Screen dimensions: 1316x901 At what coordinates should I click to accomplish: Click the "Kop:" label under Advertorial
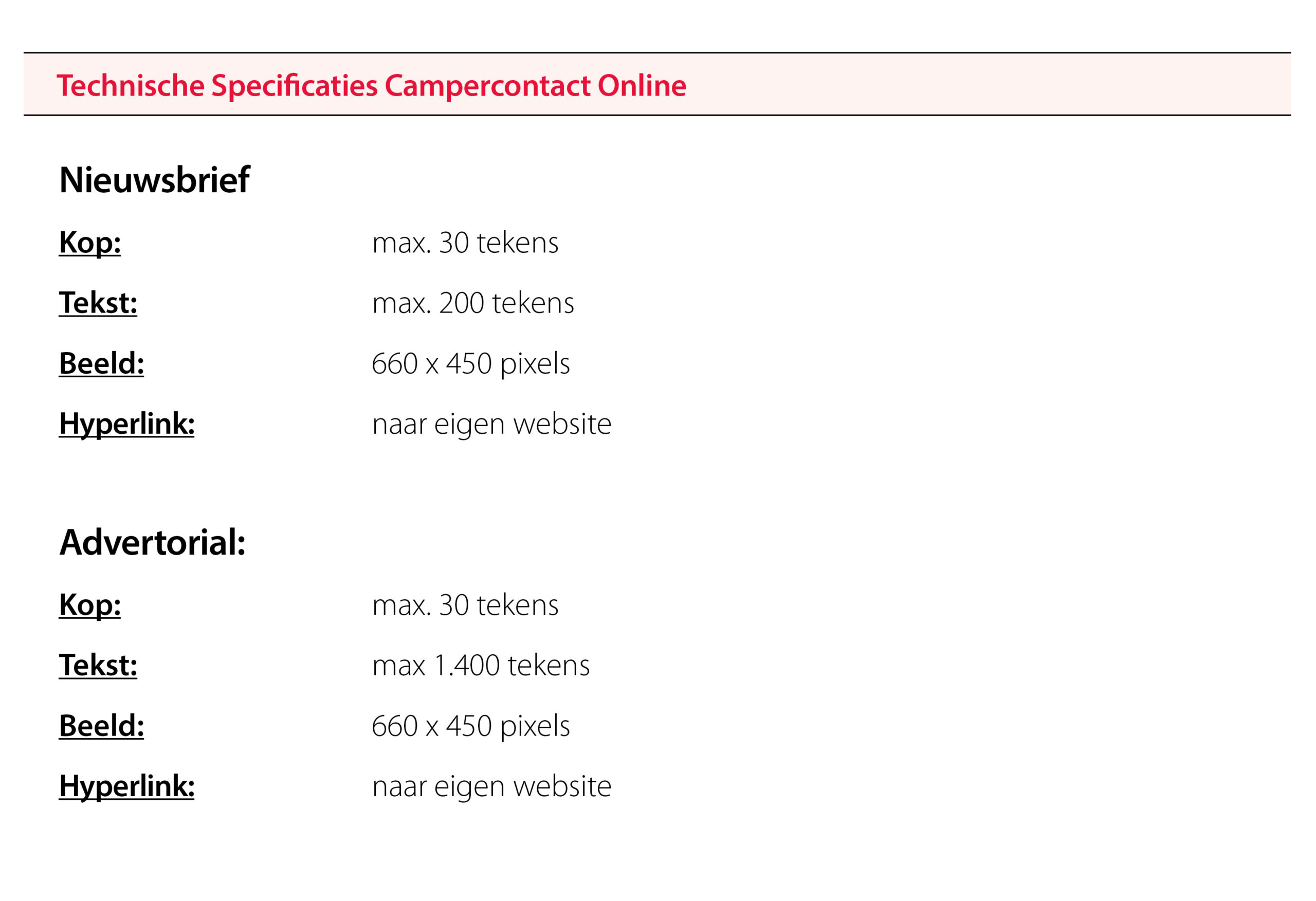click(89, 605)
